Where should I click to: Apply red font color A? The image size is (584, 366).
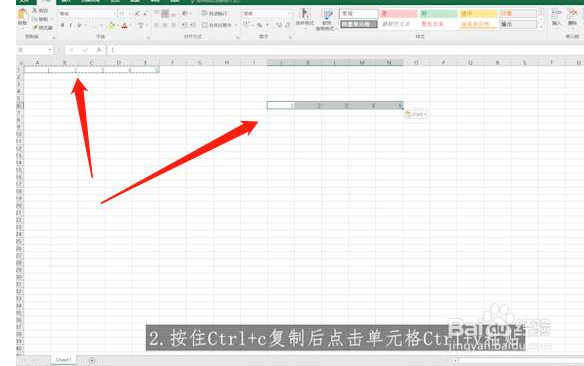tap(125, 25)
